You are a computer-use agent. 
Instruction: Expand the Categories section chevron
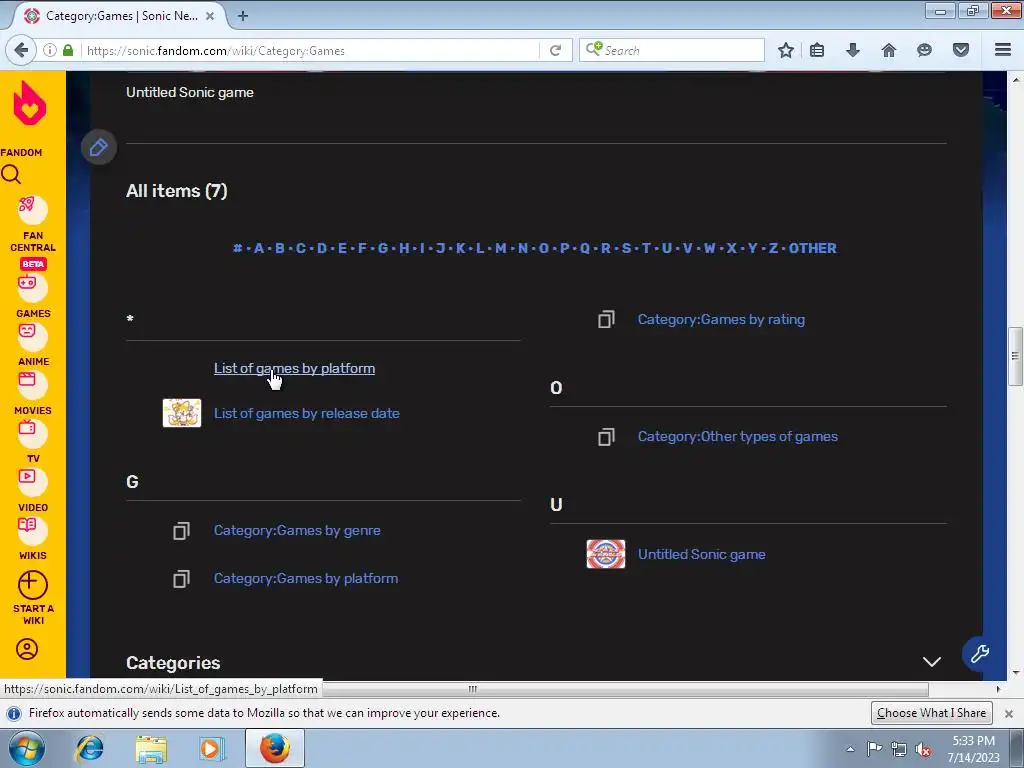931,662
